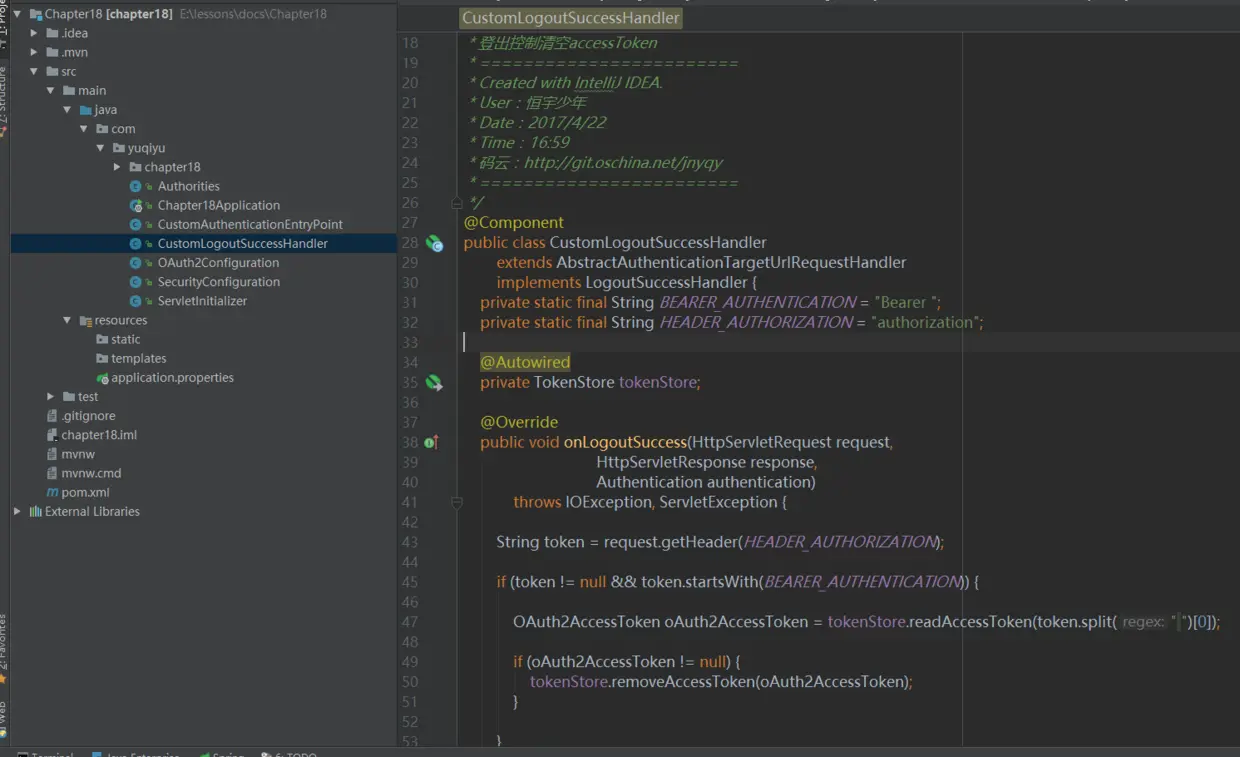This screenshot has width=1240, height=757.
Task: Open the Structure tool window tab
Action: click(x=4, y=95)
